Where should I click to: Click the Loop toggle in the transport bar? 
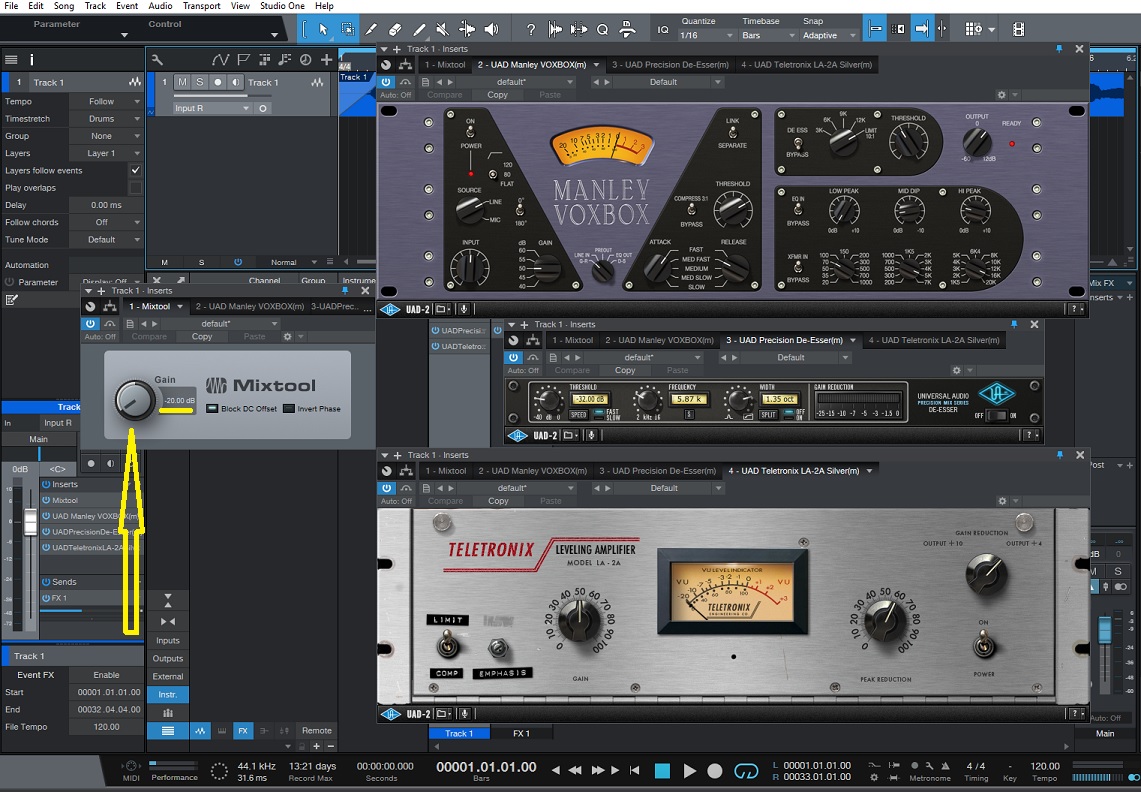point(746,770)
